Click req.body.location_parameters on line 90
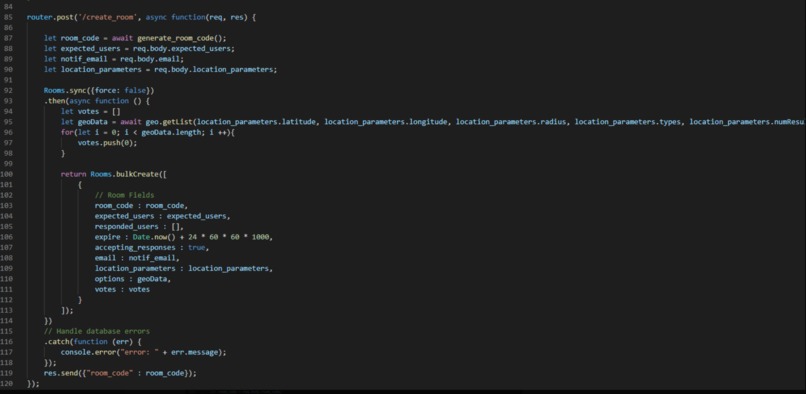Viewport: 806px width, 394px height. [215, 69]
